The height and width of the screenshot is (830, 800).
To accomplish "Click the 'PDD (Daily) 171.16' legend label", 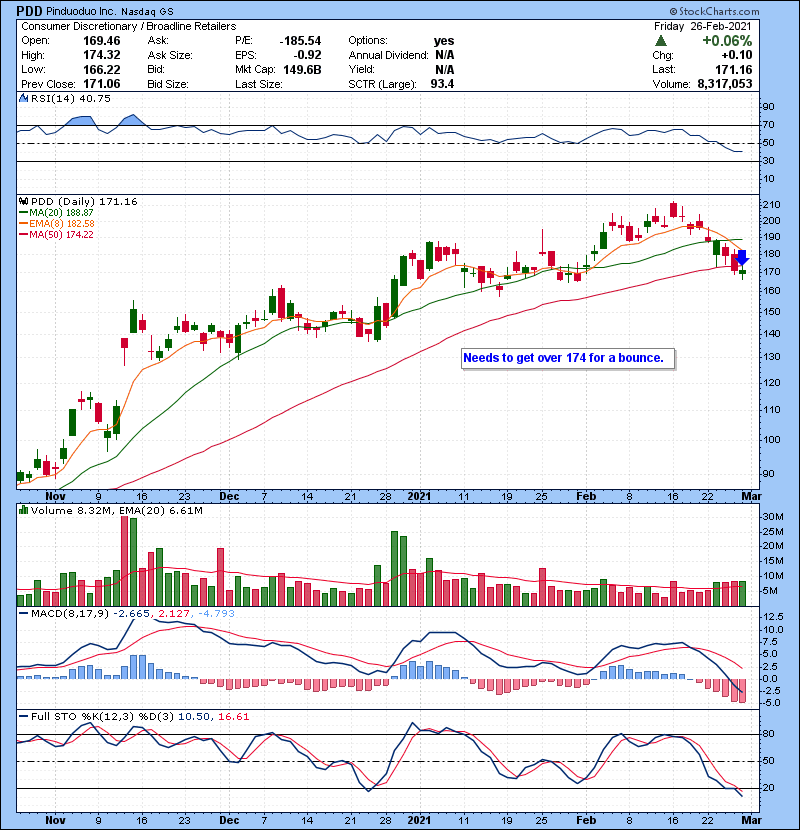I will point(84,202).
